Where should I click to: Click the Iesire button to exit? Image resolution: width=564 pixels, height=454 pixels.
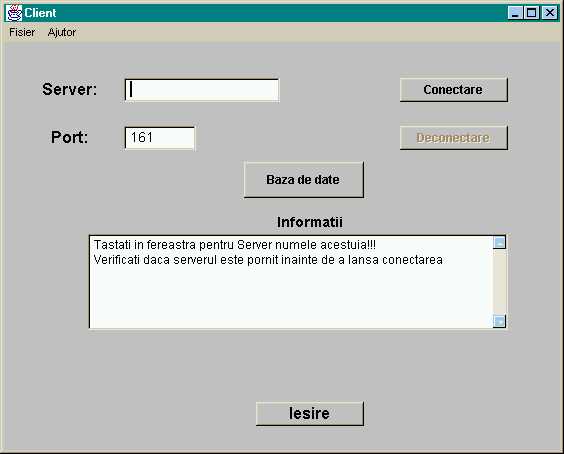coord(310,413)
